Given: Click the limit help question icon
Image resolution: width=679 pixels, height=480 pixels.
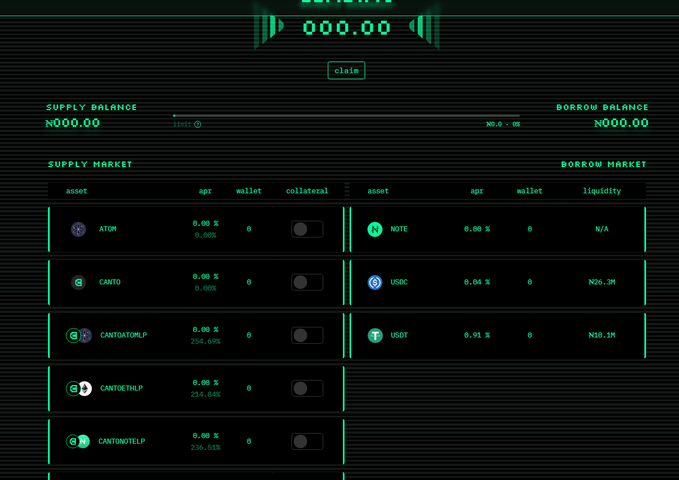Looking at the screenshot, I should coord(197,124).
